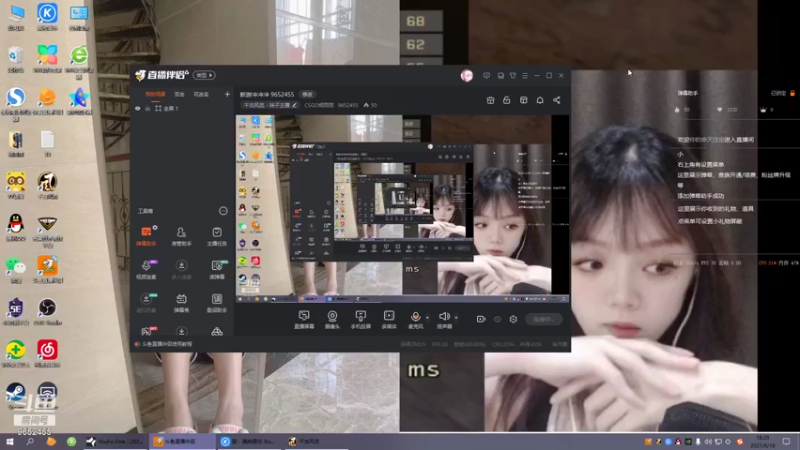Open the message icon in title bar

coord(487,76)
